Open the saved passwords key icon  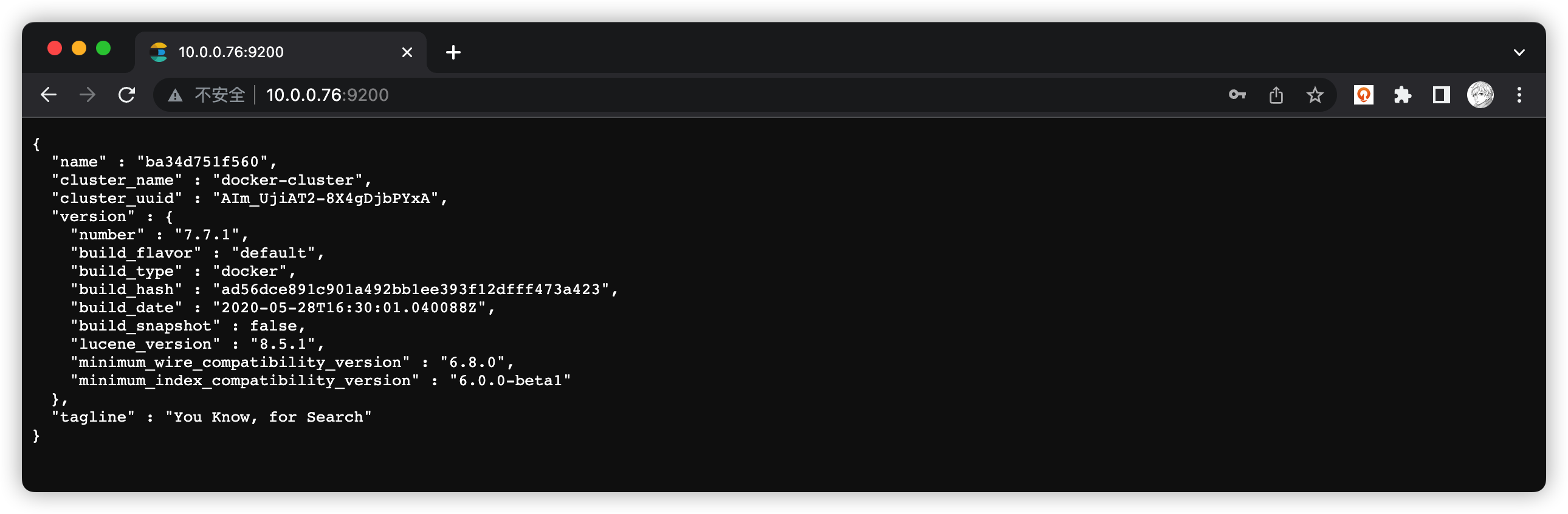tap(1237, 95)
